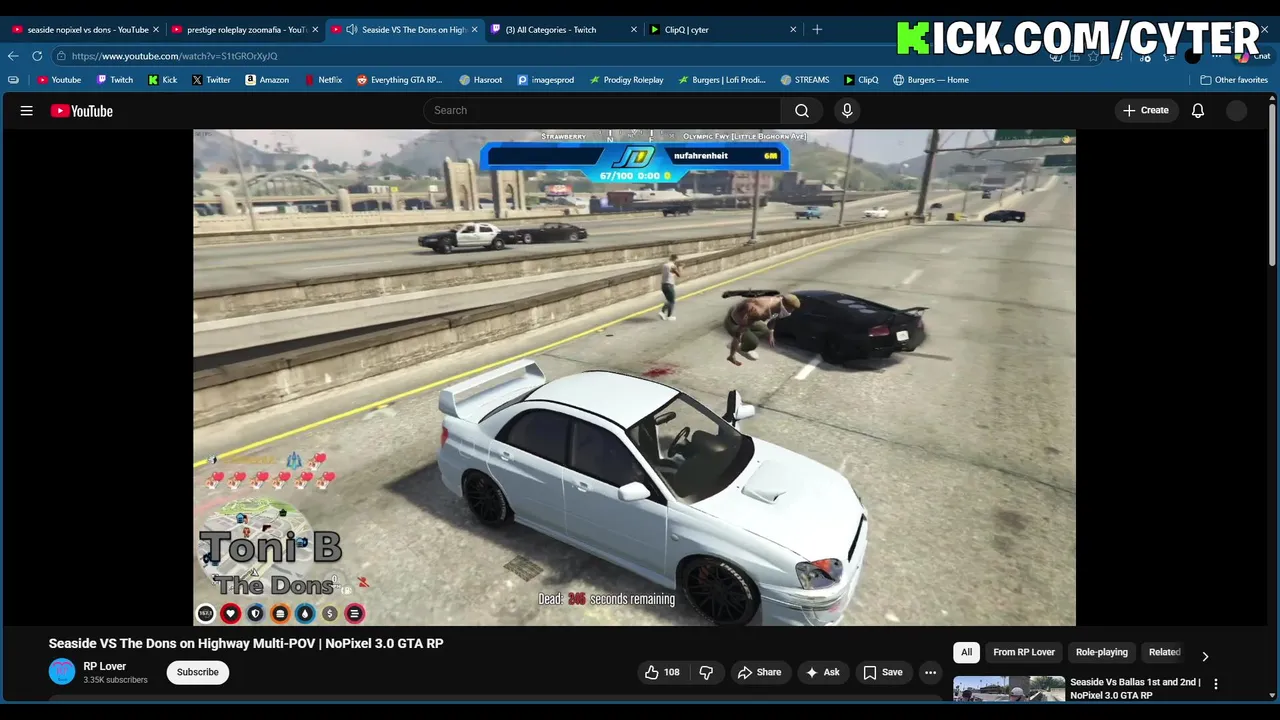Open a new browser tab

[817, 30]
